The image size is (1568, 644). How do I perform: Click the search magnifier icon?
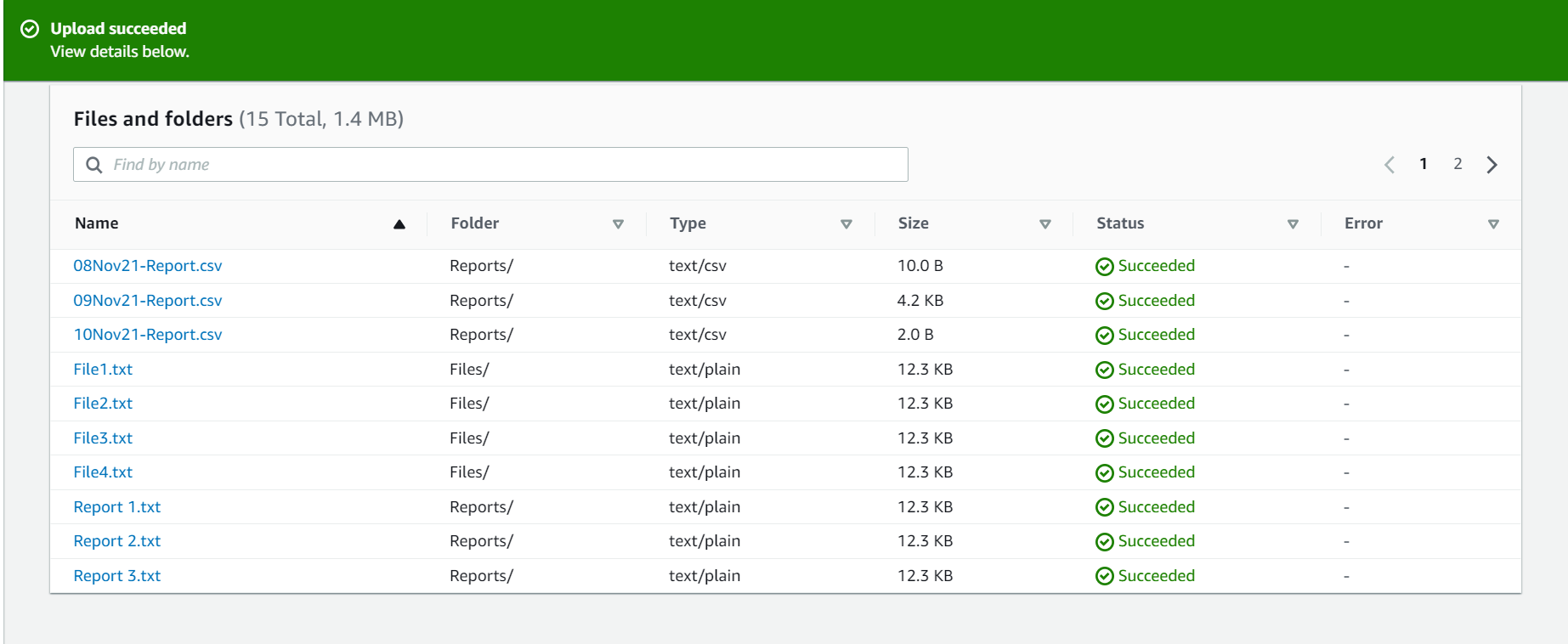click(94, 165)
